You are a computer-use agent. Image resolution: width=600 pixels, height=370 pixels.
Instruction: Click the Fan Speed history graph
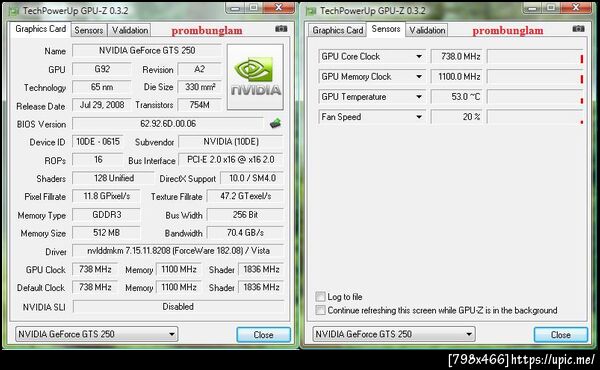point(535,117)
